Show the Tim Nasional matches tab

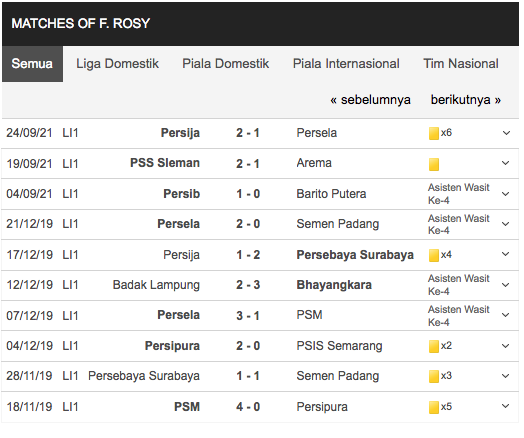tap(461, 64)
